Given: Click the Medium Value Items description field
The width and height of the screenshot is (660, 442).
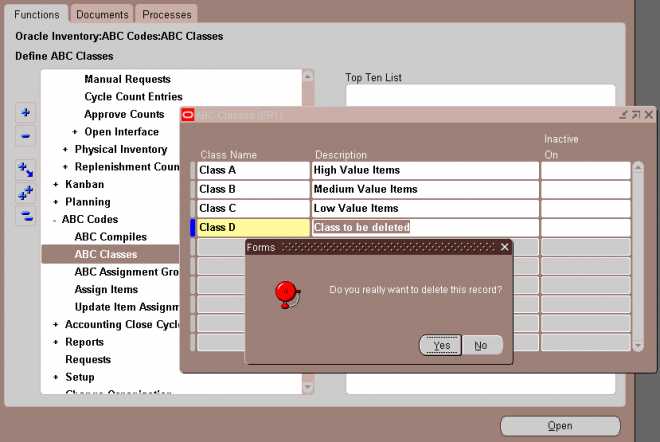Looking at the screenshot, I should pos(425,189).
